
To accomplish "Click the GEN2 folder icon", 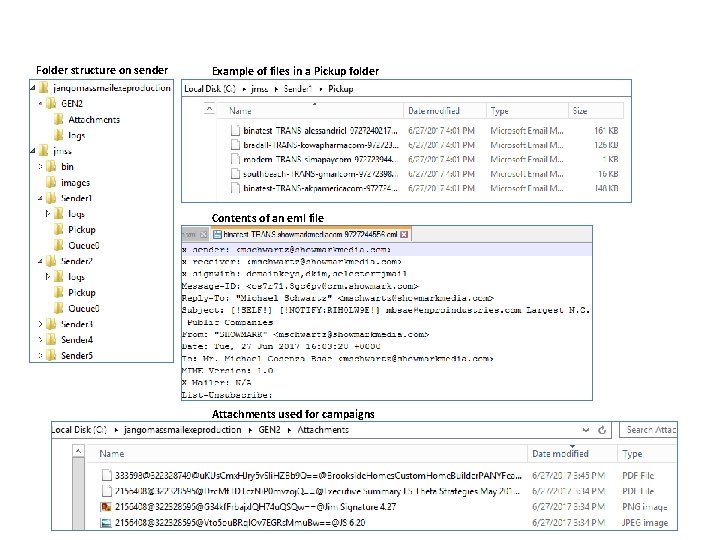I will [x=51, y=104].
